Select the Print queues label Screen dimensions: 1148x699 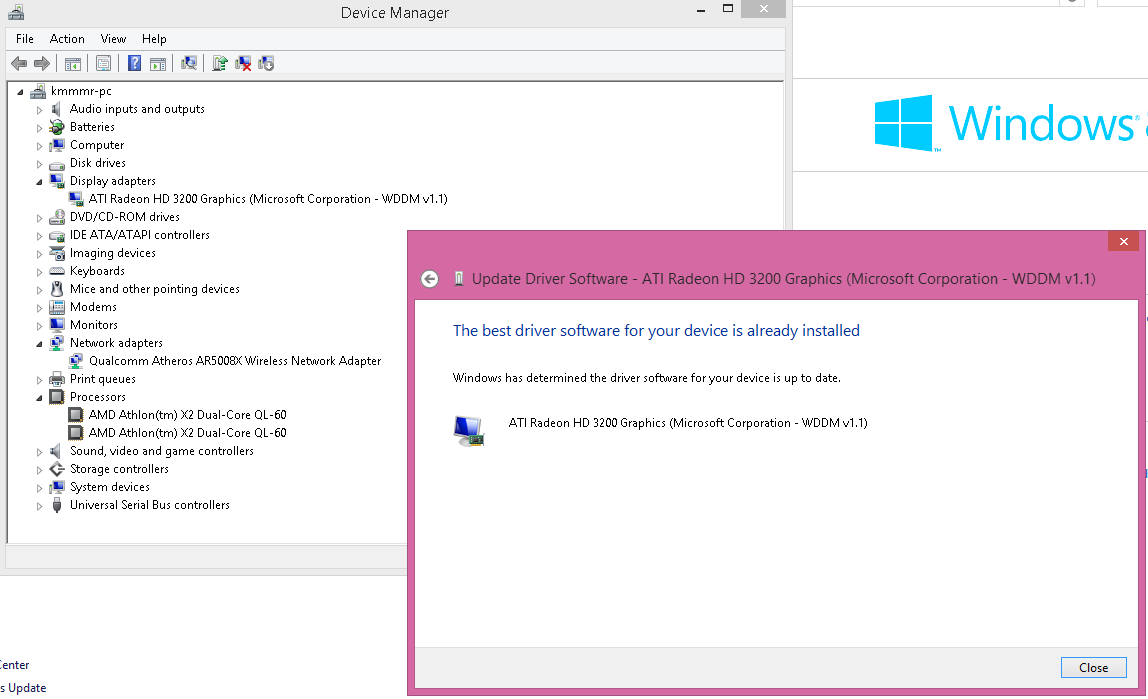coord(102,379)
